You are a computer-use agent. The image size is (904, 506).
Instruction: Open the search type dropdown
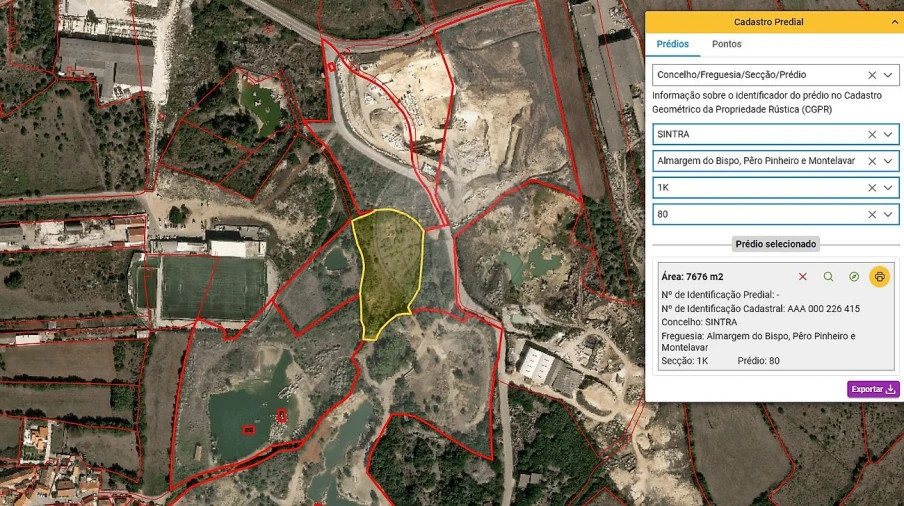coord(888,75)
